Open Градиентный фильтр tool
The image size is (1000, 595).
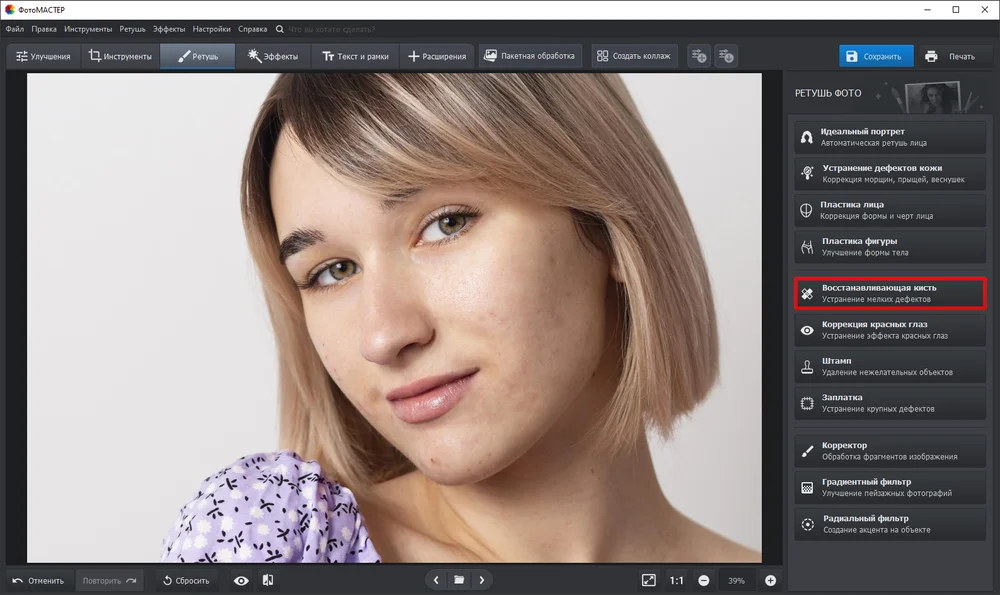[x=890, y=487]
